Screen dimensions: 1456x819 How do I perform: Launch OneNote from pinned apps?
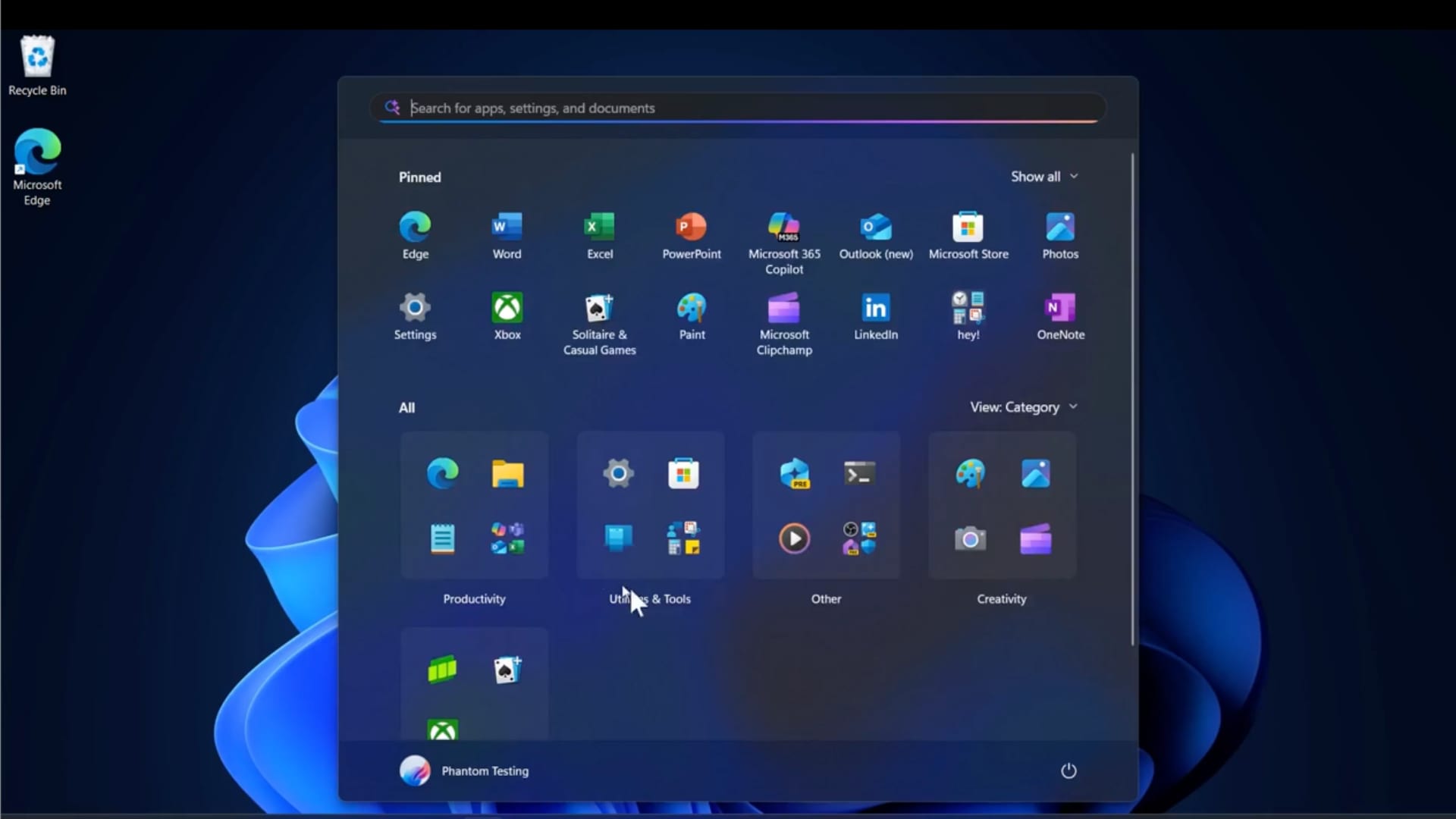[x=1060, y=317]
